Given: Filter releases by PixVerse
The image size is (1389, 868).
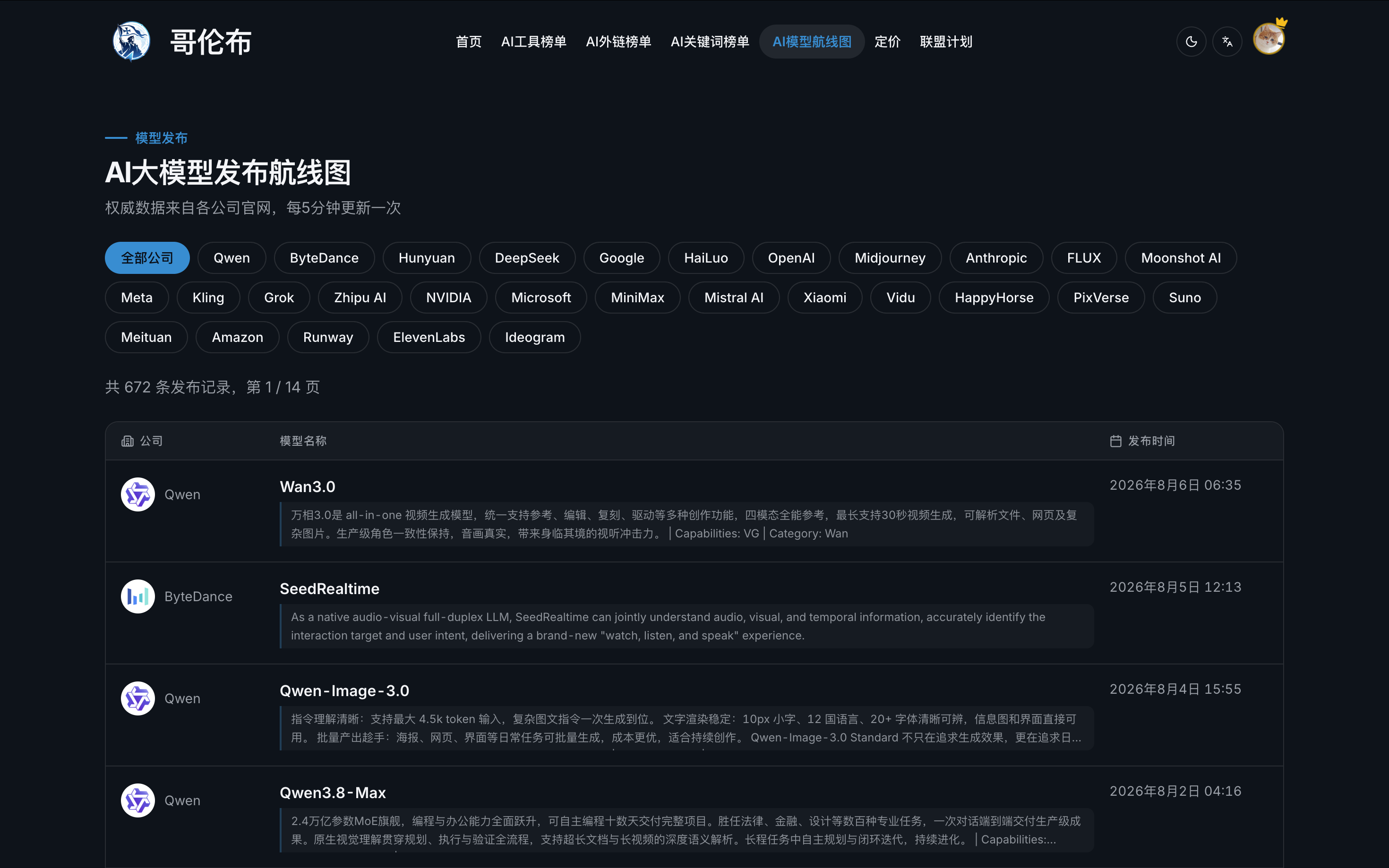Looking at the screenshot, I should [1101, 298].
